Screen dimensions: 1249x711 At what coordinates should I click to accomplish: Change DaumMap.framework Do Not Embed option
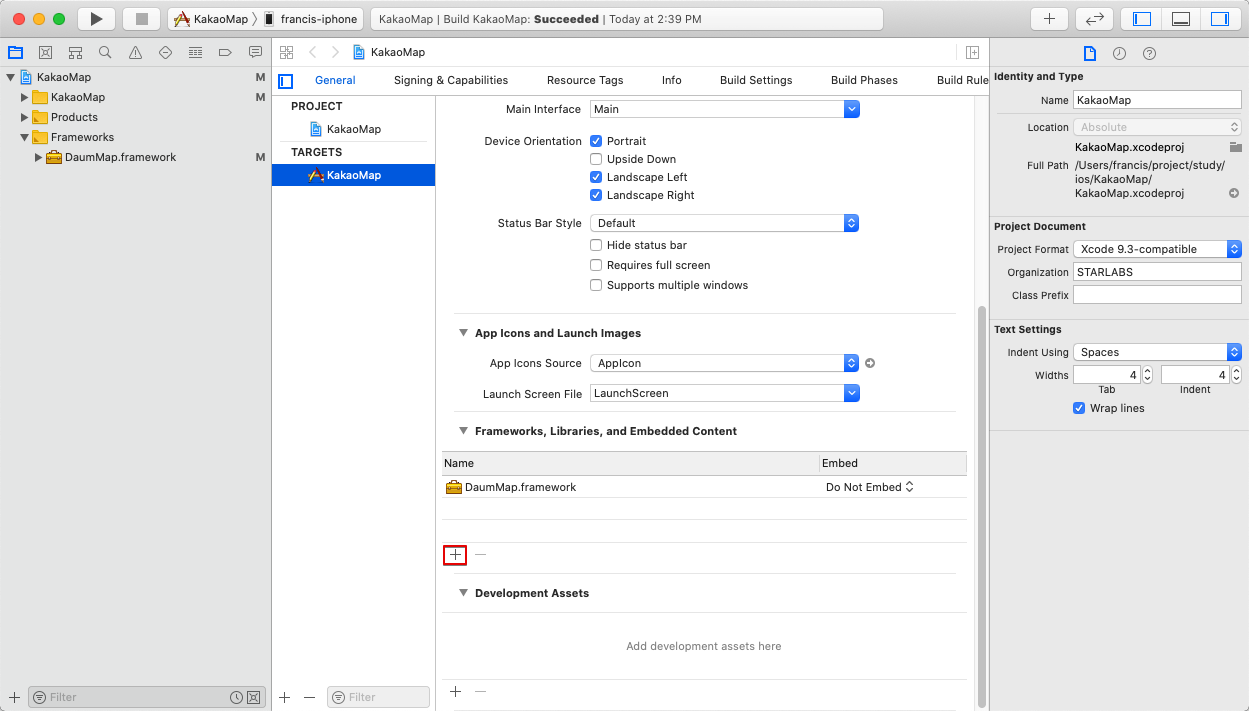[x=870, y=487]
